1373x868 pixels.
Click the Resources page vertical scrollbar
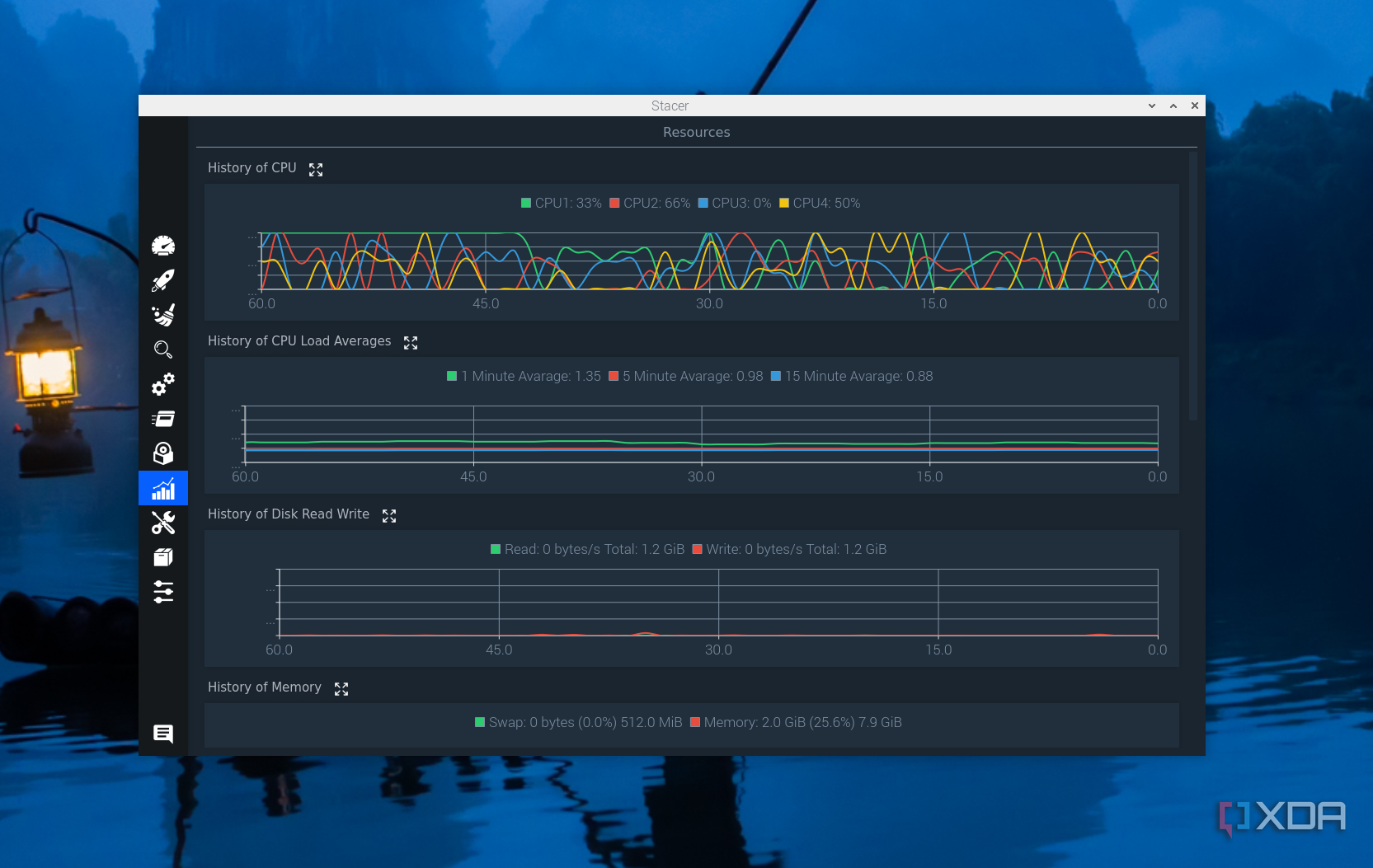click(x=1192, y=285)
